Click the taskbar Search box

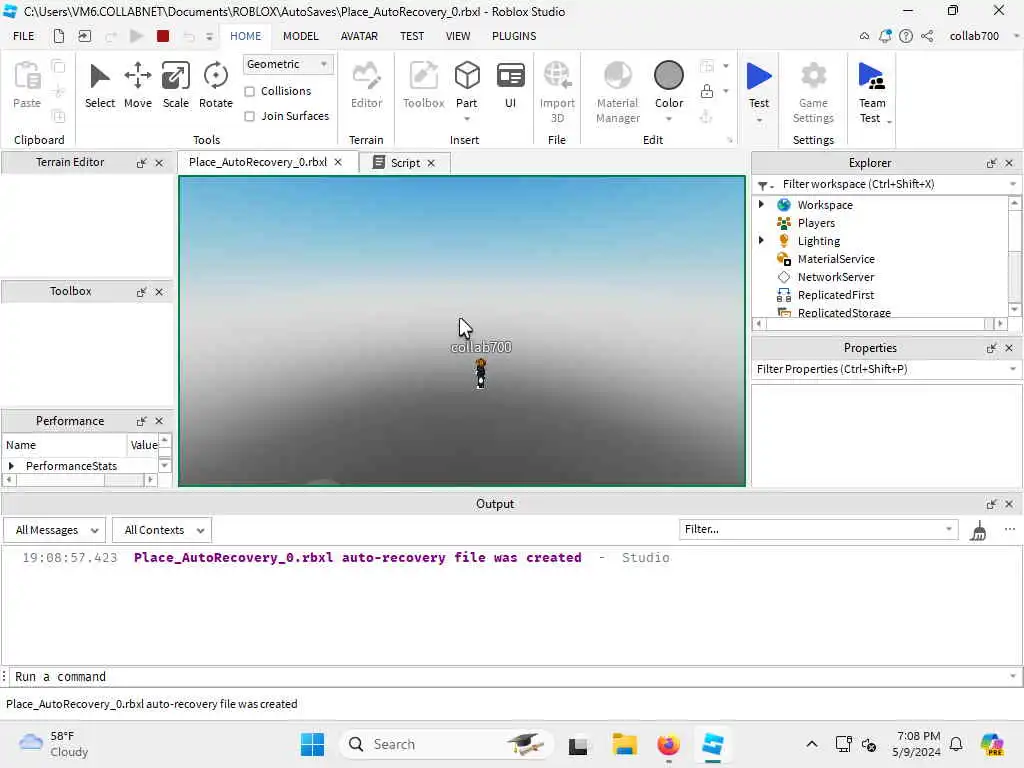[446, 744]
